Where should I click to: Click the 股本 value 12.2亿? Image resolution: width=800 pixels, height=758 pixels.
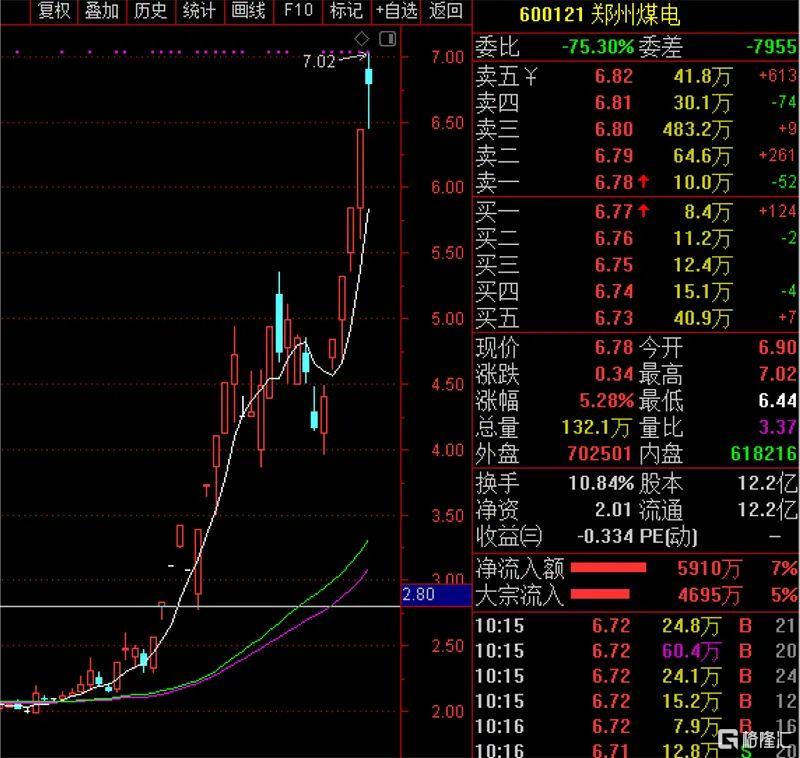(767, 484)
